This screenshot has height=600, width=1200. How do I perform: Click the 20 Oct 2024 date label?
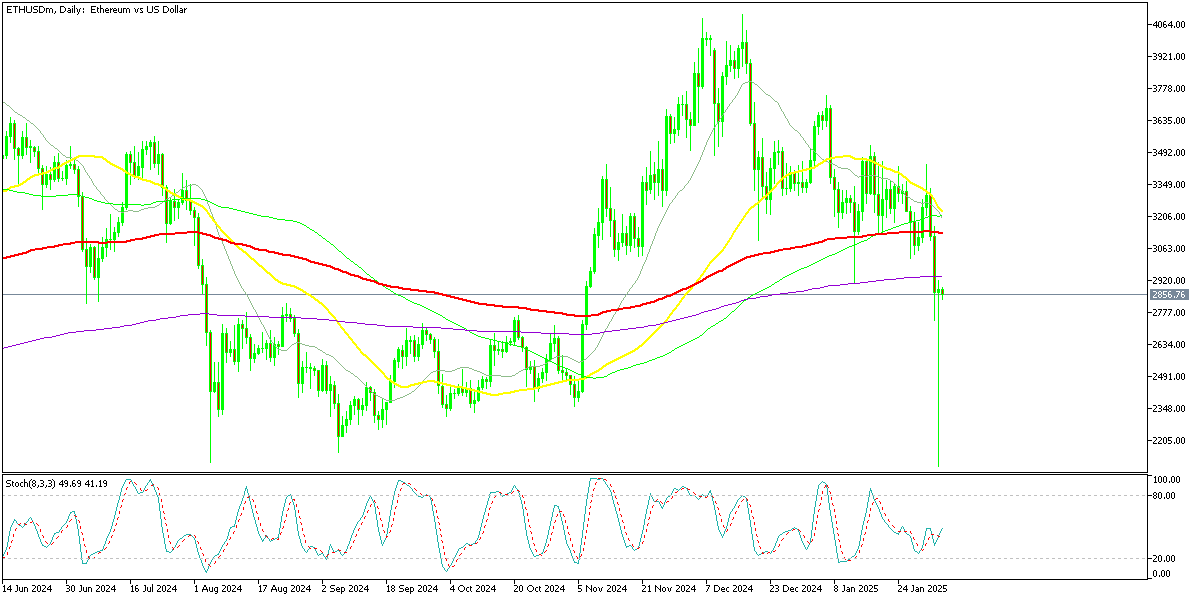click(x=540, y=589)
